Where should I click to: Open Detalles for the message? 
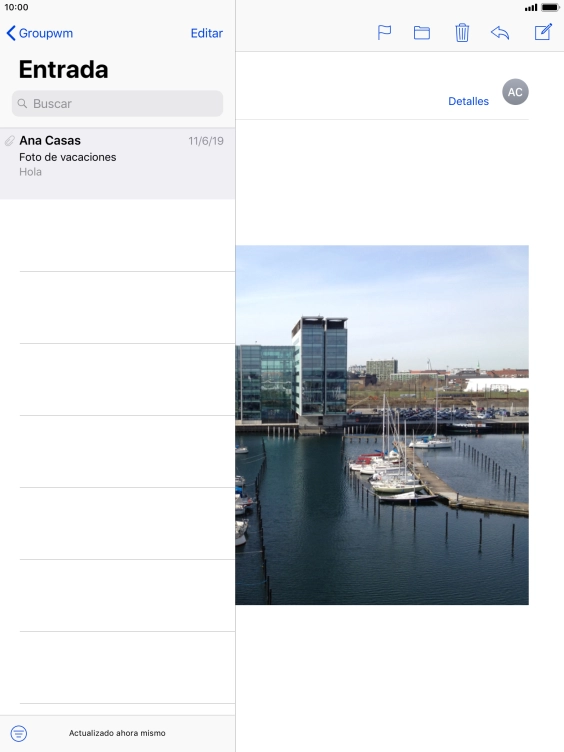coord(468,101)
